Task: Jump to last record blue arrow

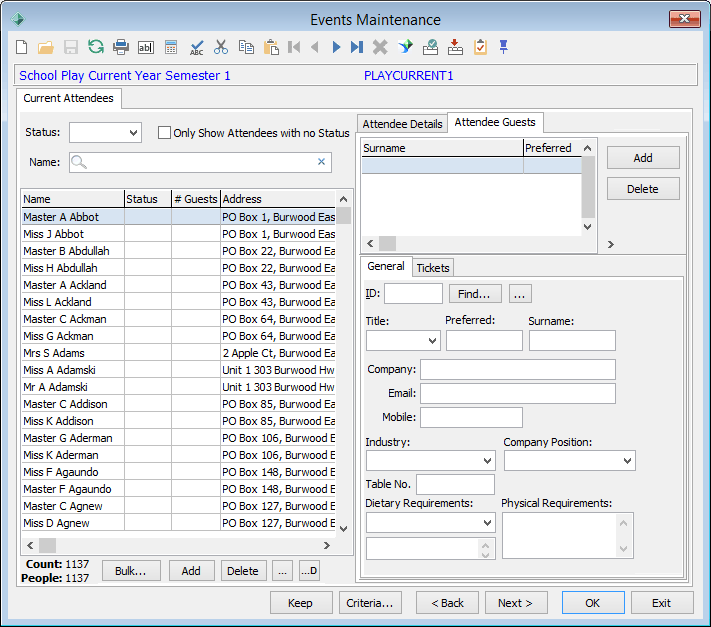Action: coord(357,47)
